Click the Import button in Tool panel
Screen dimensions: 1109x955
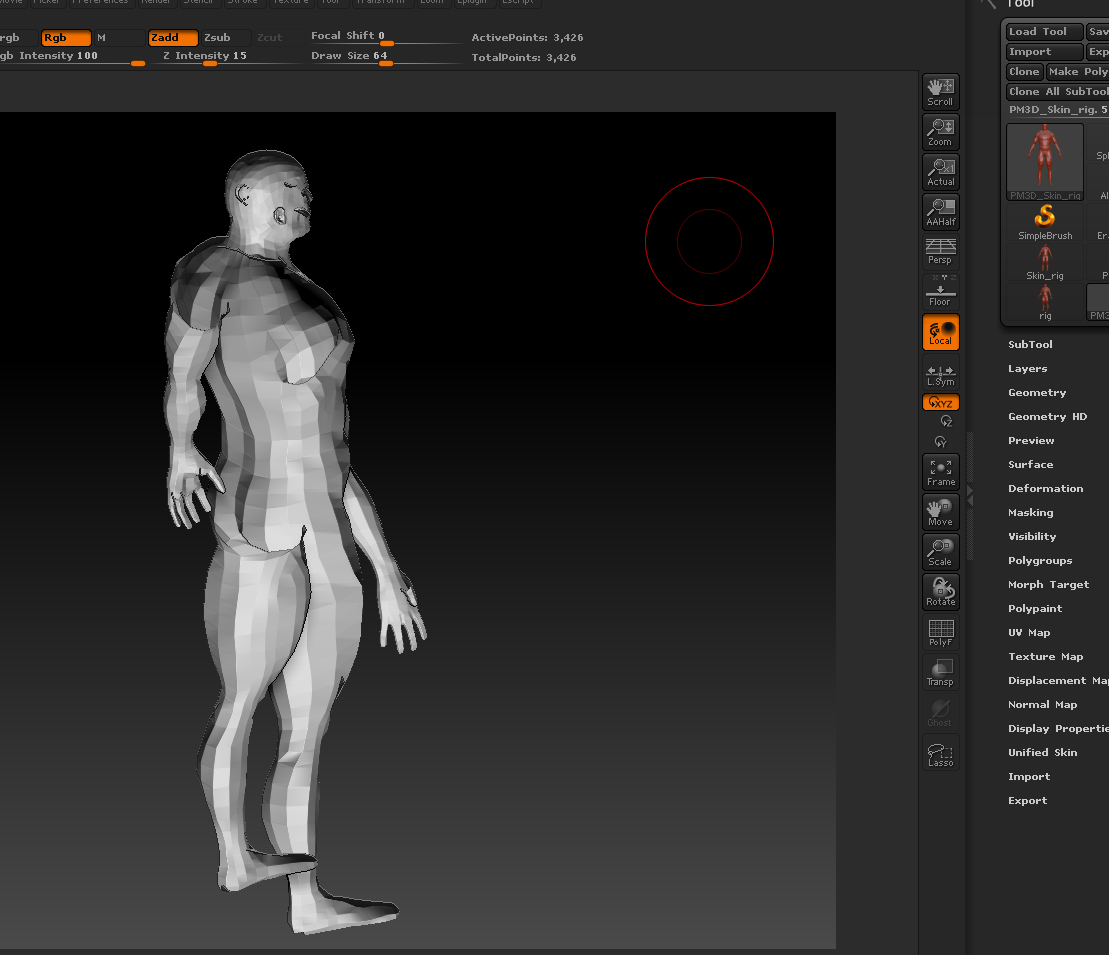click(x=1043, y=52)
